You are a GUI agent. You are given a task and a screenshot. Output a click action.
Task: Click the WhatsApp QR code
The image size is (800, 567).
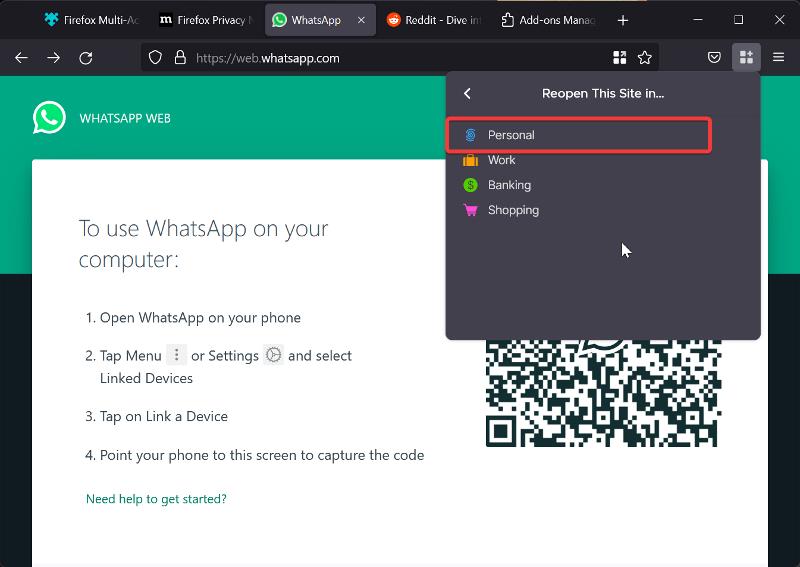click(603, 393)
